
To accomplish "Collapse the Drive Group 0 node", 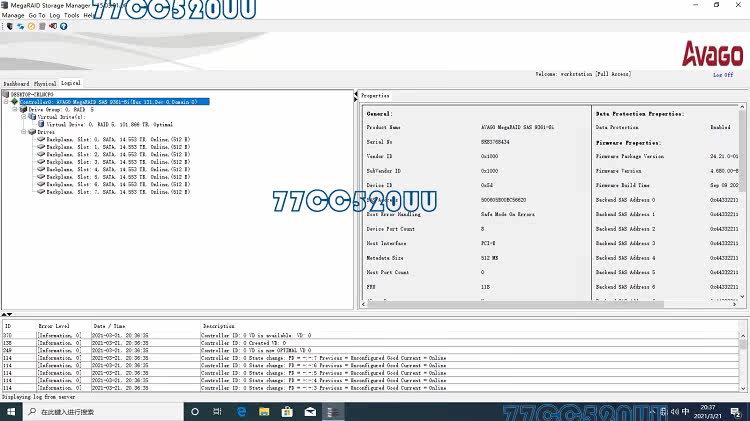I will (14, 110).
